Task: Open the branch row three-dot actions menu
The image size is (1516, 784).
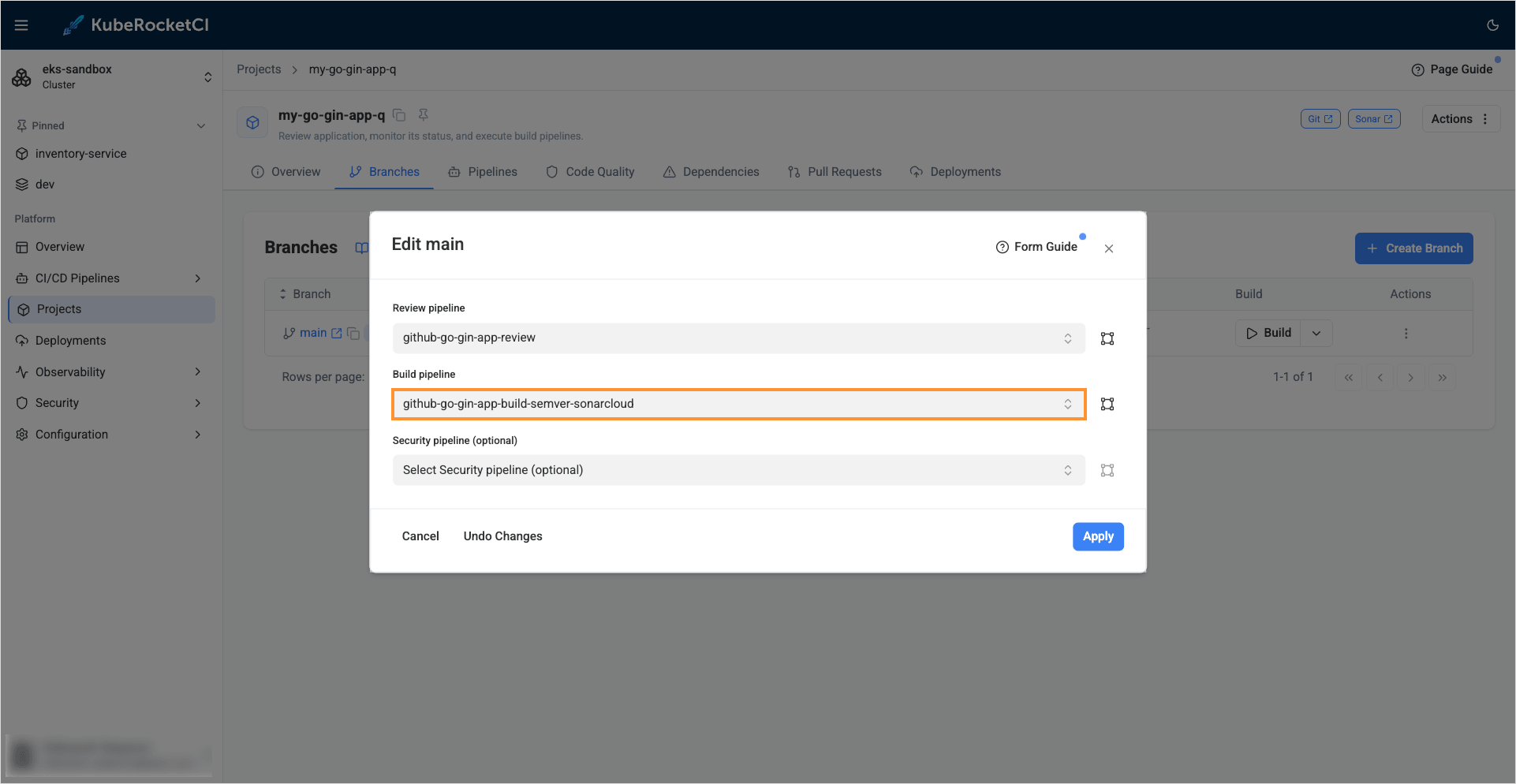Action: pyautogui.click(x=1406, y=333)
